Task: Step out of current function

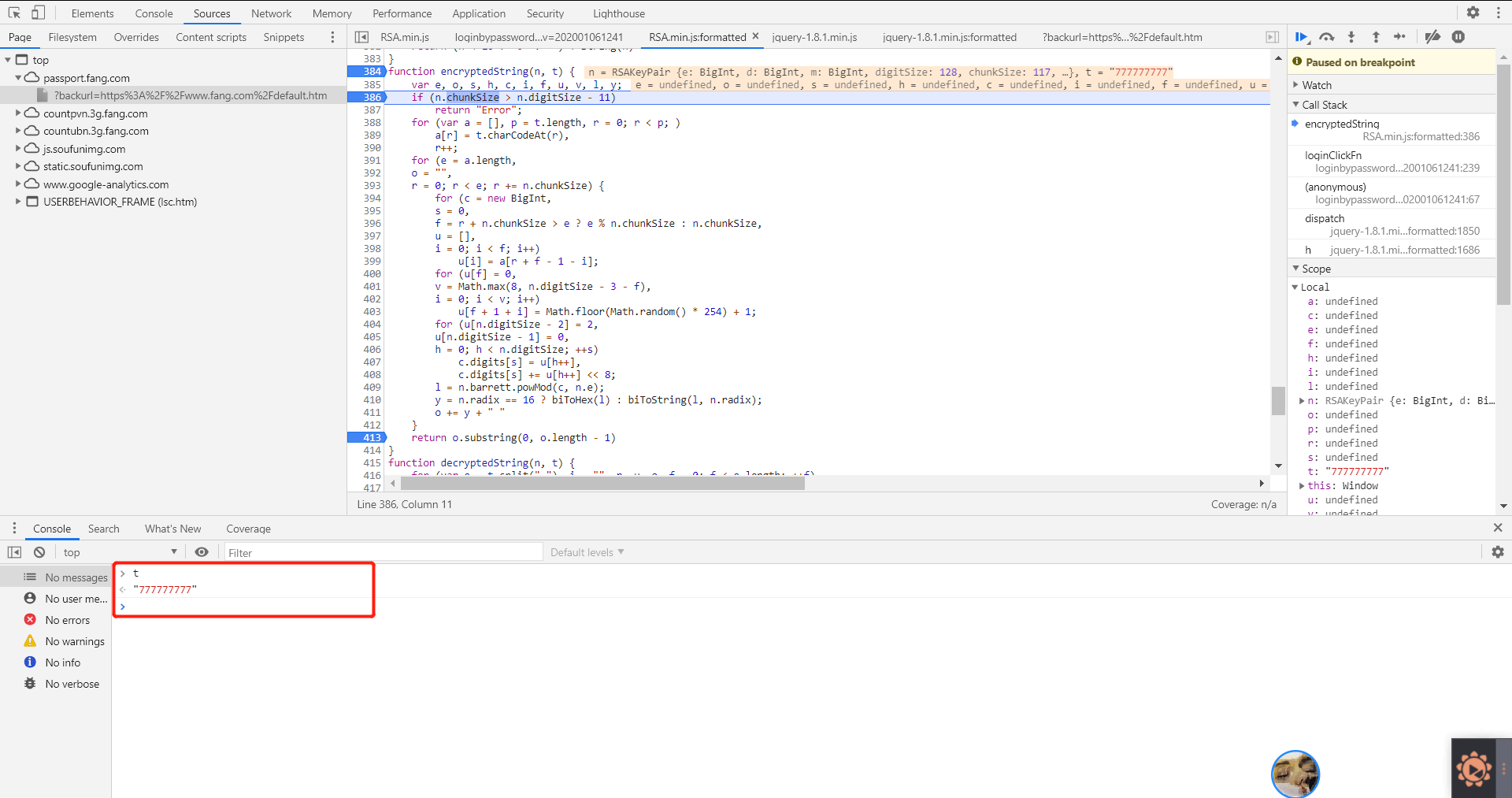Action: [x=1376, y=36]
